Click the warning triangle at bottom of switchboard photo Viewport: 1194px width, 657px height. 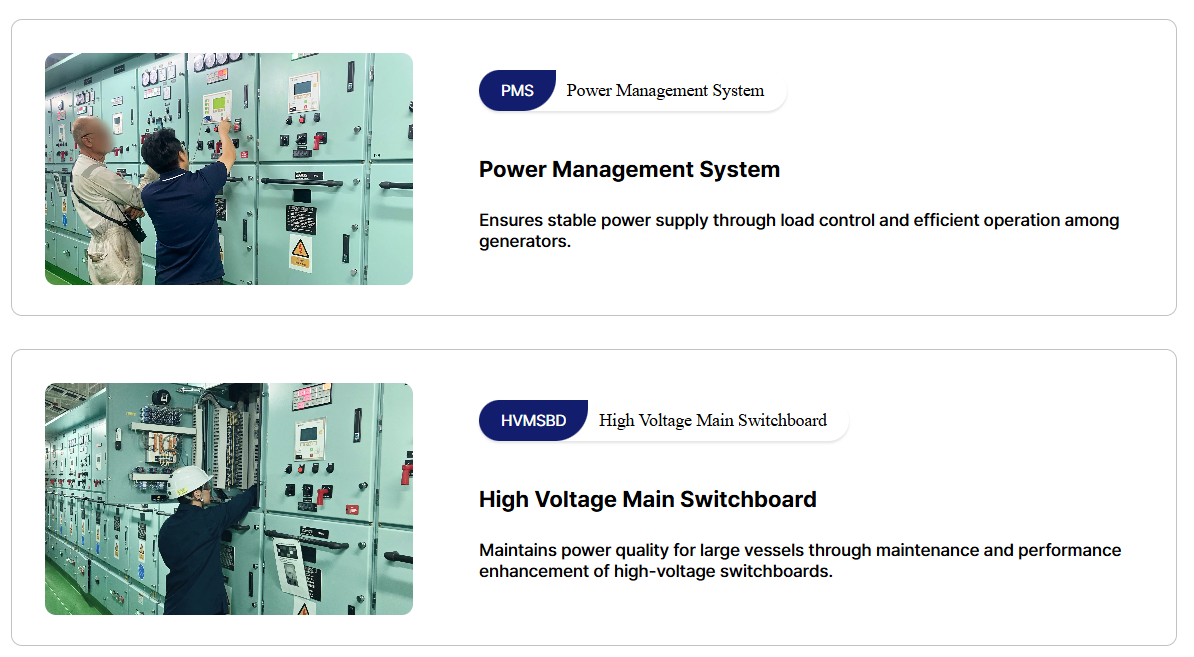coord(302,608)
